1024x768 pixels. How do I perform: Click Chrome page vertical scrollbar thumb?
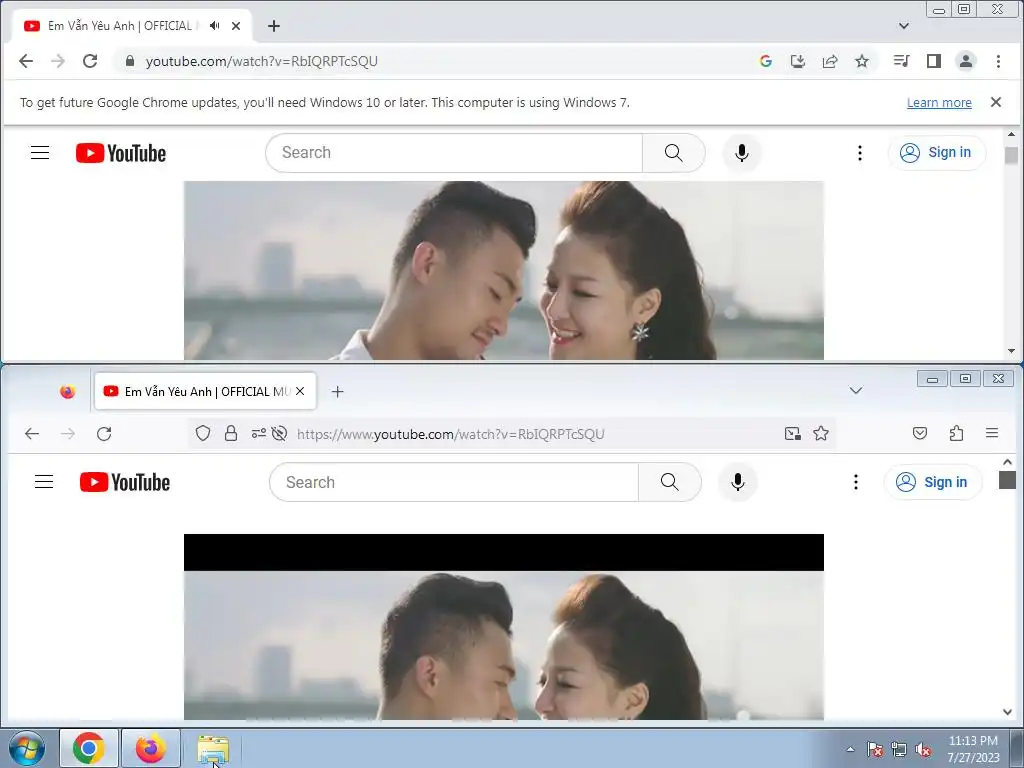click(1011, 155)
